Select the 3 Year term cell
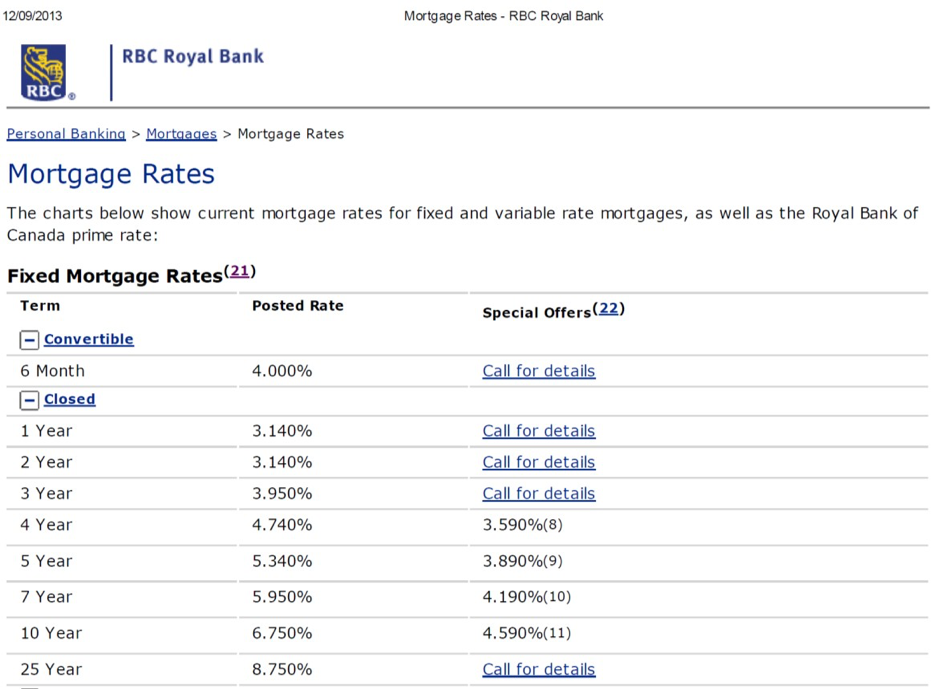 [46, 493]
